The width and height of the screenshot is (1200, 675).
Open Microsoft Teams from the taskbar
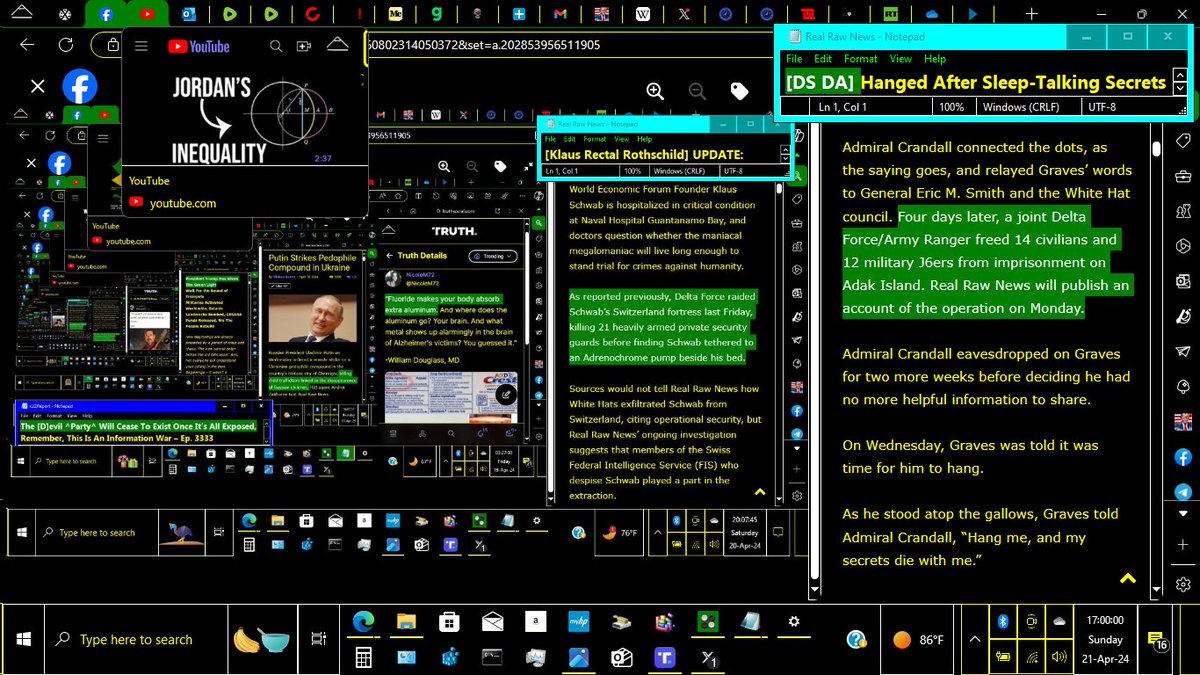tap(666, 657)
